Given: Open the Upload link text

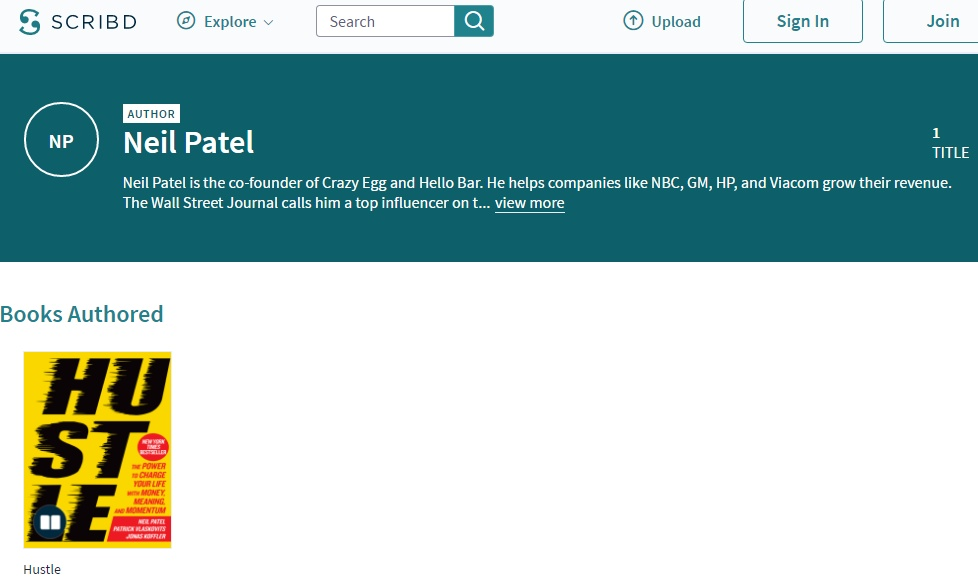Looking at the screenshot, I should [676, 22].
